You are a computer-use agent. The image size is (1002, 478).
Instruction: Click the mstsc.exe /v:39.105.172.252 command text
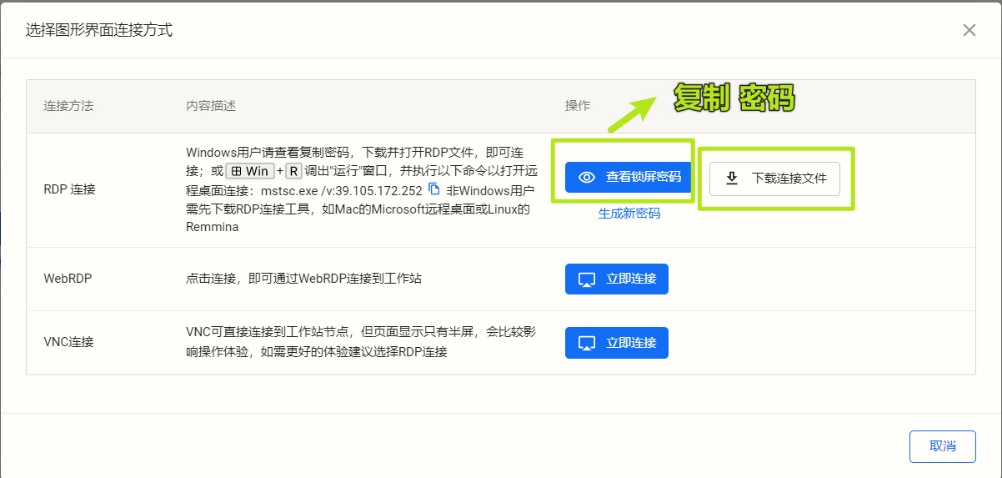(x=341, y=190)
